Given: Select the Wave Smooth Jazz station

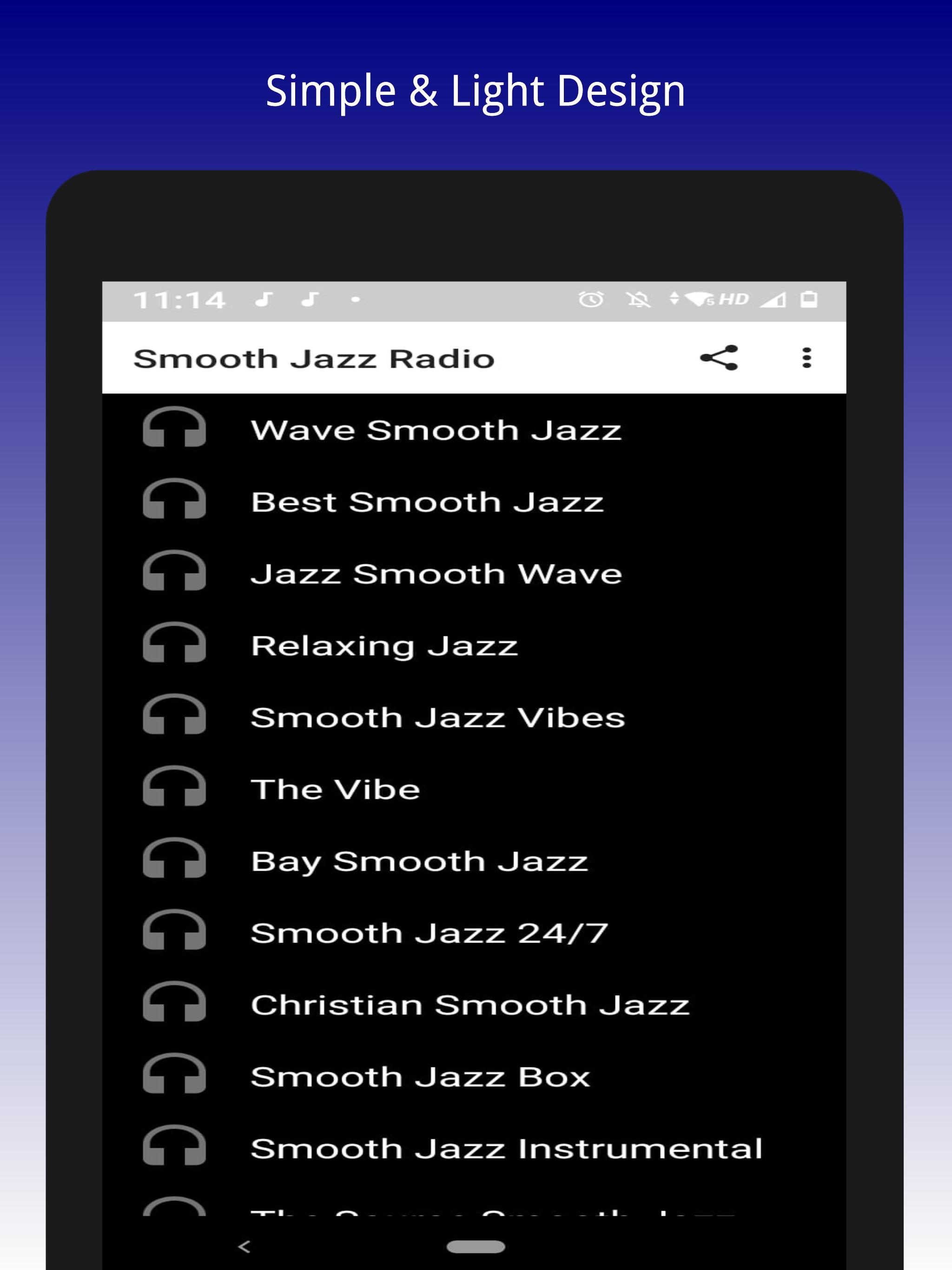Looking at the screenshot, I should [x=474, y=430].
